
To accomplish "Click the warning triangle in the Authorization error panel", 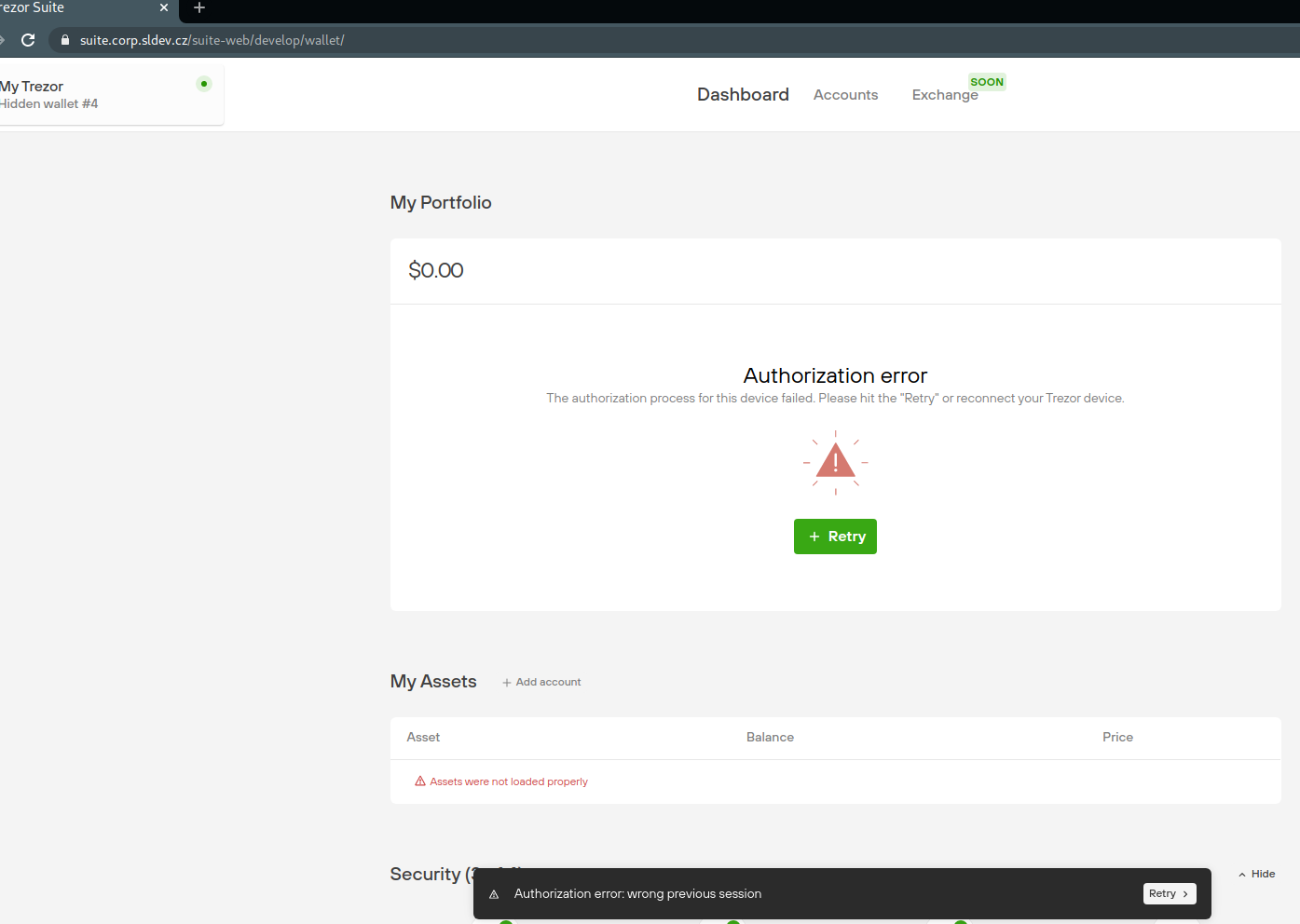I will (835, 462).
